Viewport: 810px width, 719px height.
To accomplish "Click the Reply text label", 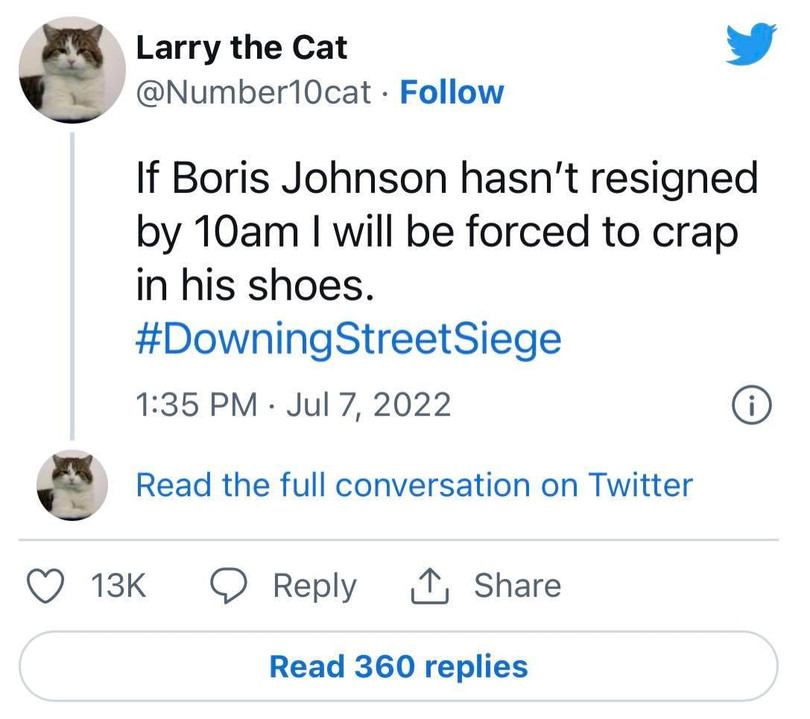I will [x=315, y=586].
